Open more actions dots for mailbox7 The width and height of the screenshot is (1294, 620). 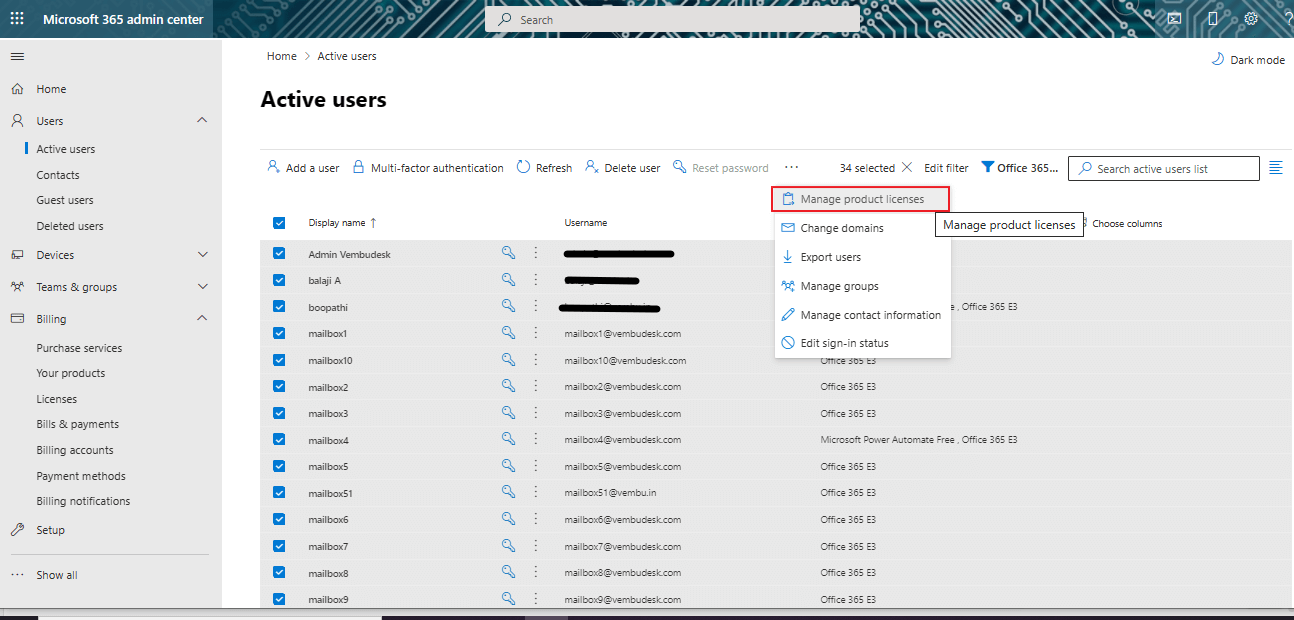[x=535, y=546]
